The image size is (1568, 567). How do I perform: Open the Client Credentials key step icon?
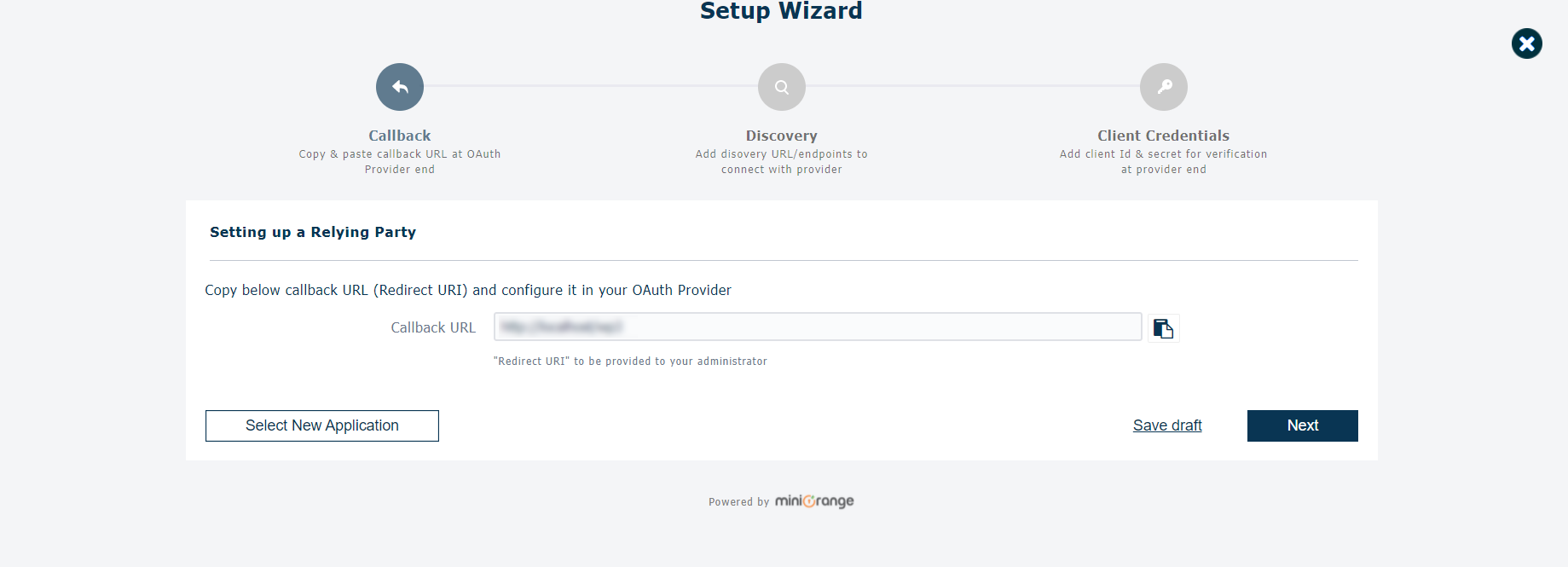coord(1164,87)
